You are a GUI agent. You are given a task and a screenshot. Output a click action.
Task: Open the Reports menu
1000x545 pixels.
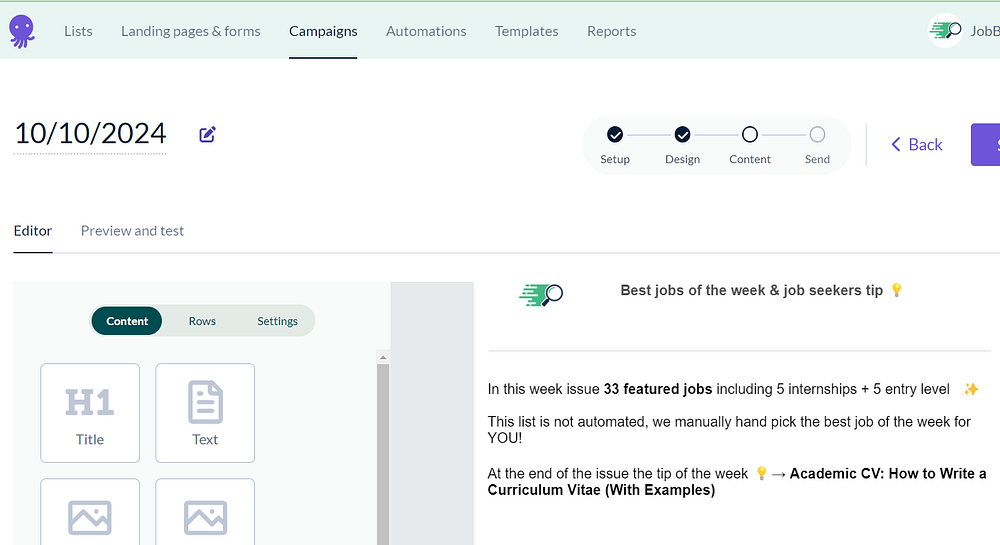coord(611,31)
